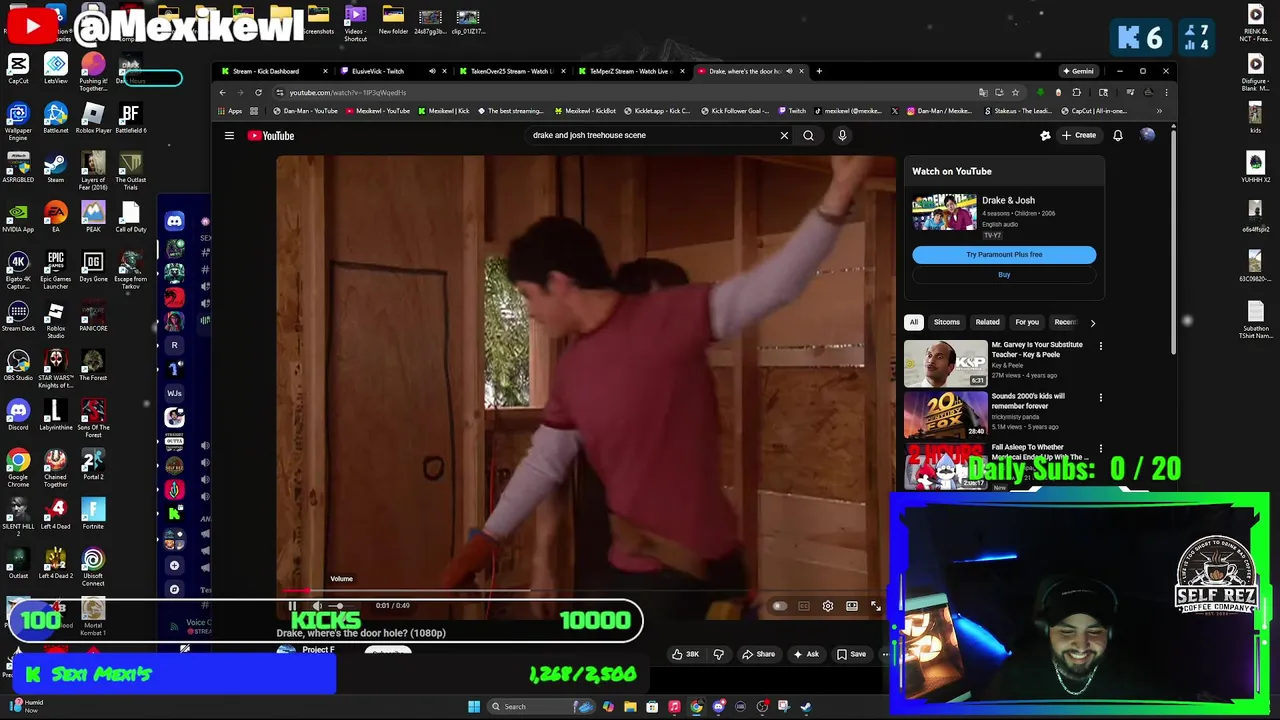Go to the YouTube home logo
This screenshot has height=720, width=1280.
[x=271, y=135]
